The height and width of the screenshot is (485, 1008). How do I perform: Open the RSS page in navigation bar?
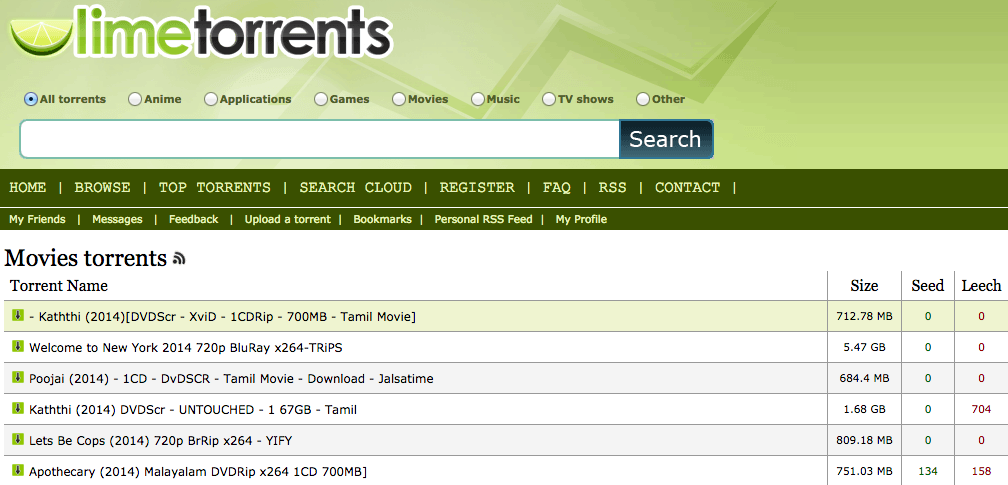(x=613, y=187)
